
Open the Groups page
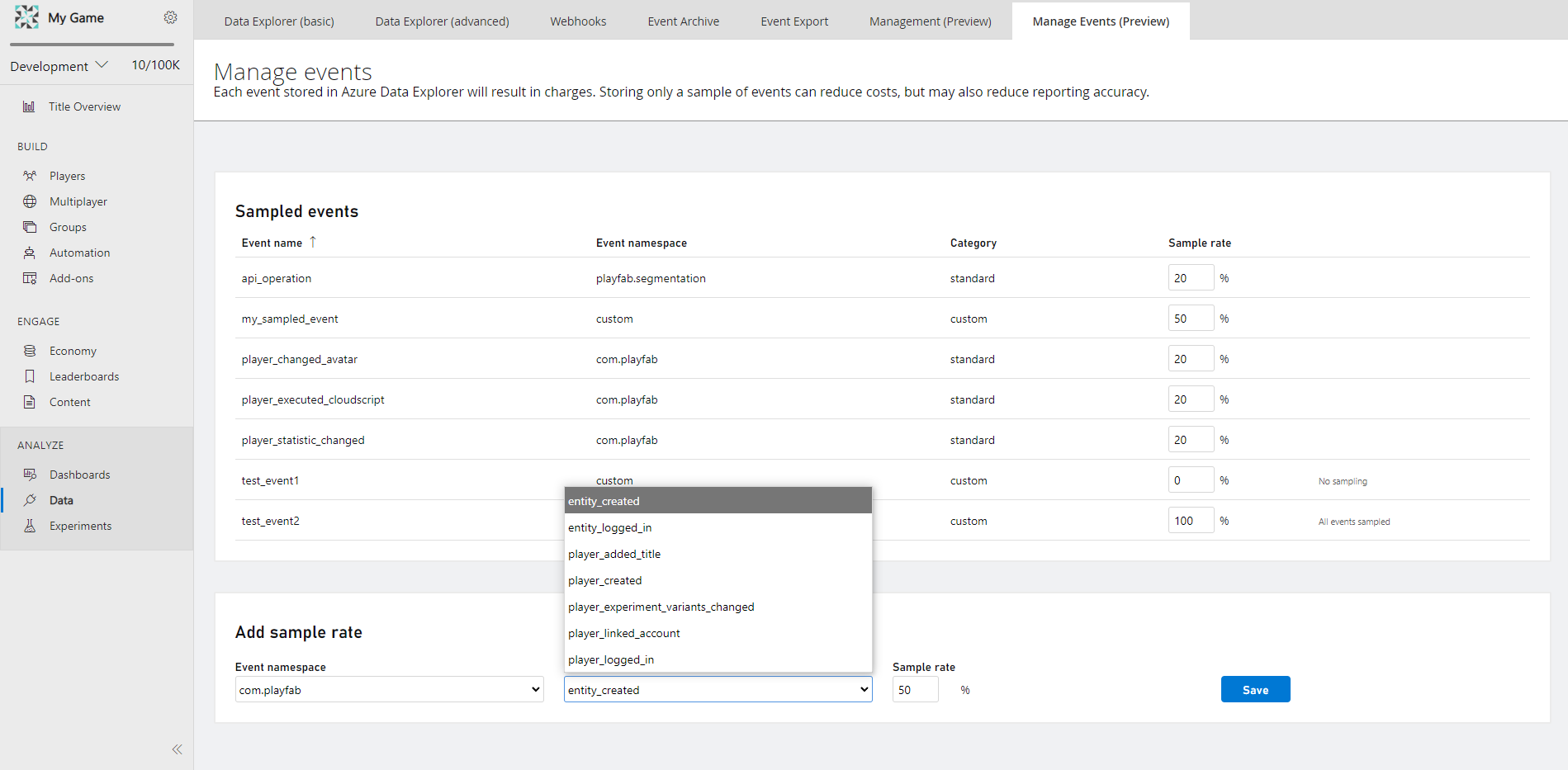pyautogui.click(x=68, y=226)
